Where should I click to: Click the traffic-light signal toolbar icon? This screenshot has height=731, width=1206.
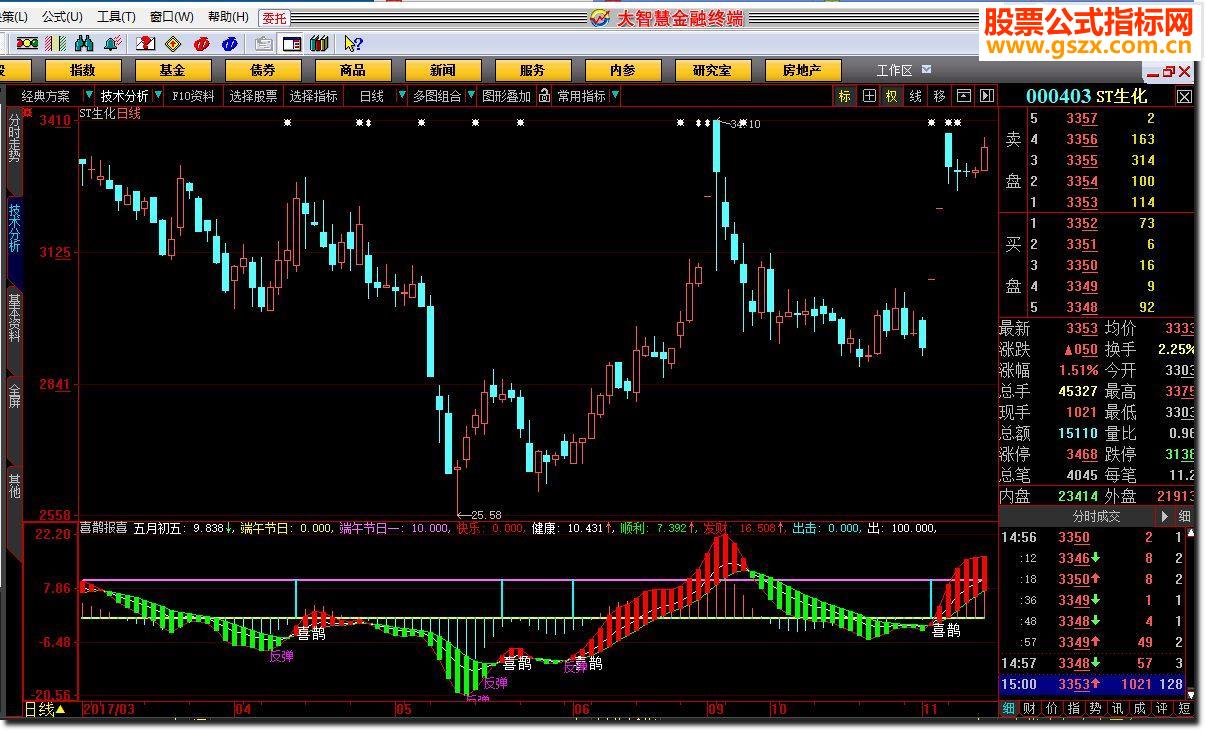tap(27, 43)
